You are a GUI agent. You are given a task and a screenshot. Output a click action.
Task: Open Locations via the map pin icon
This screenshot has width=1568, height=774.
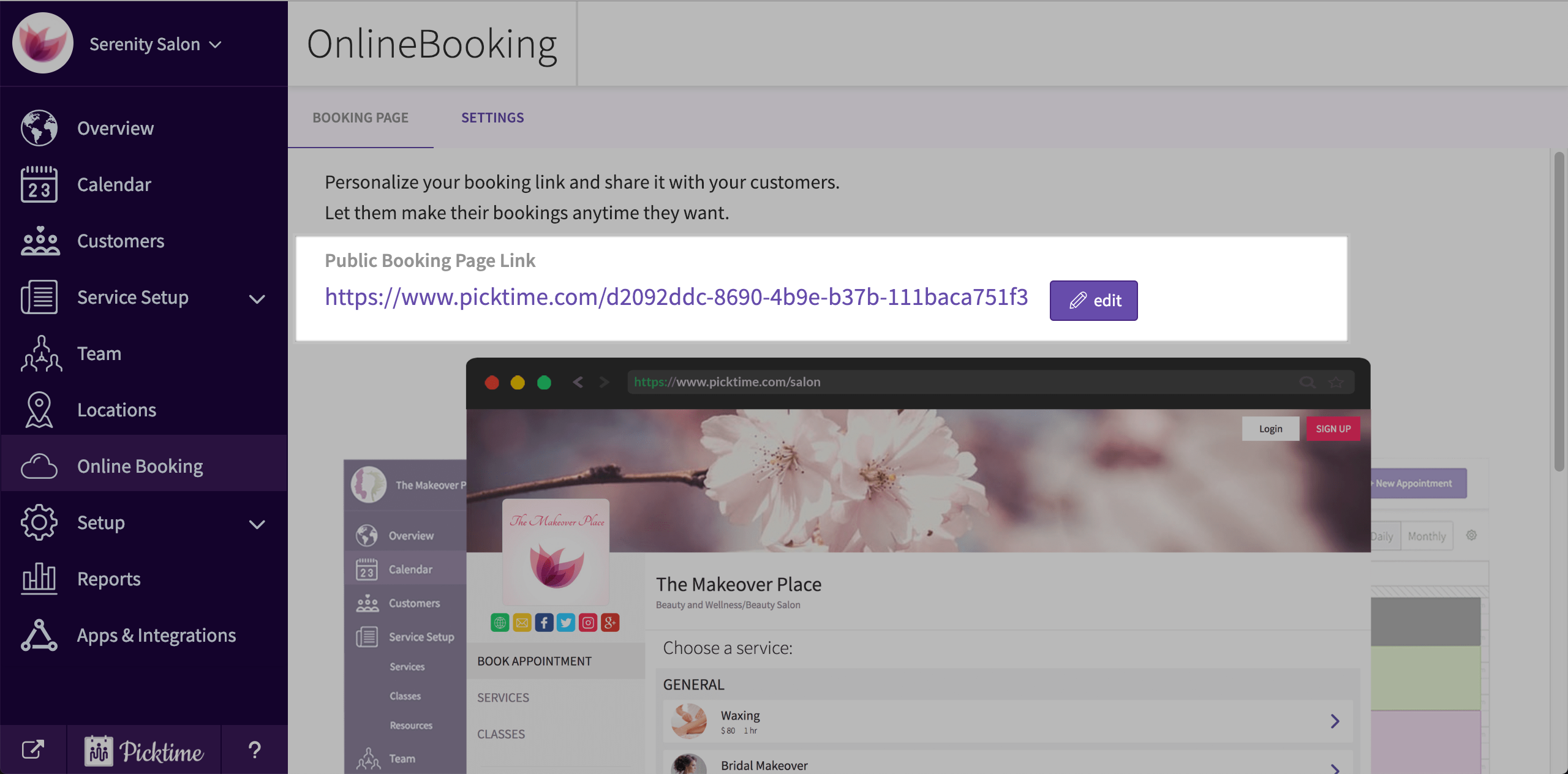tap(39, 410)
